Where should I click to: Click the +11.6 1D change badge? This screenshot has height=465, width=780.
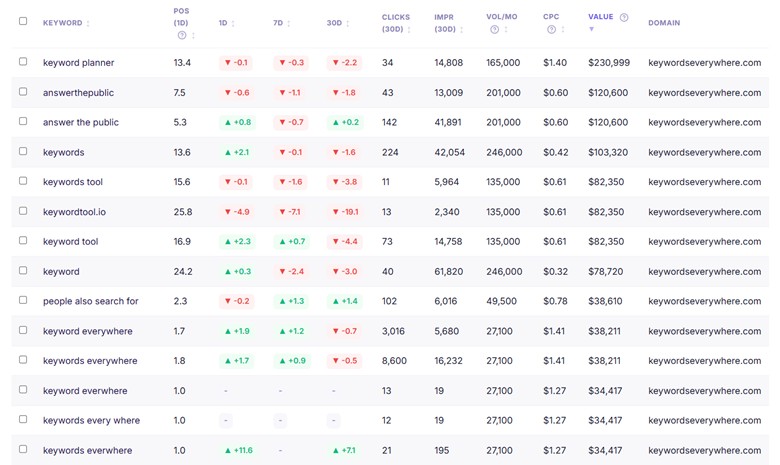coord(239,450)
